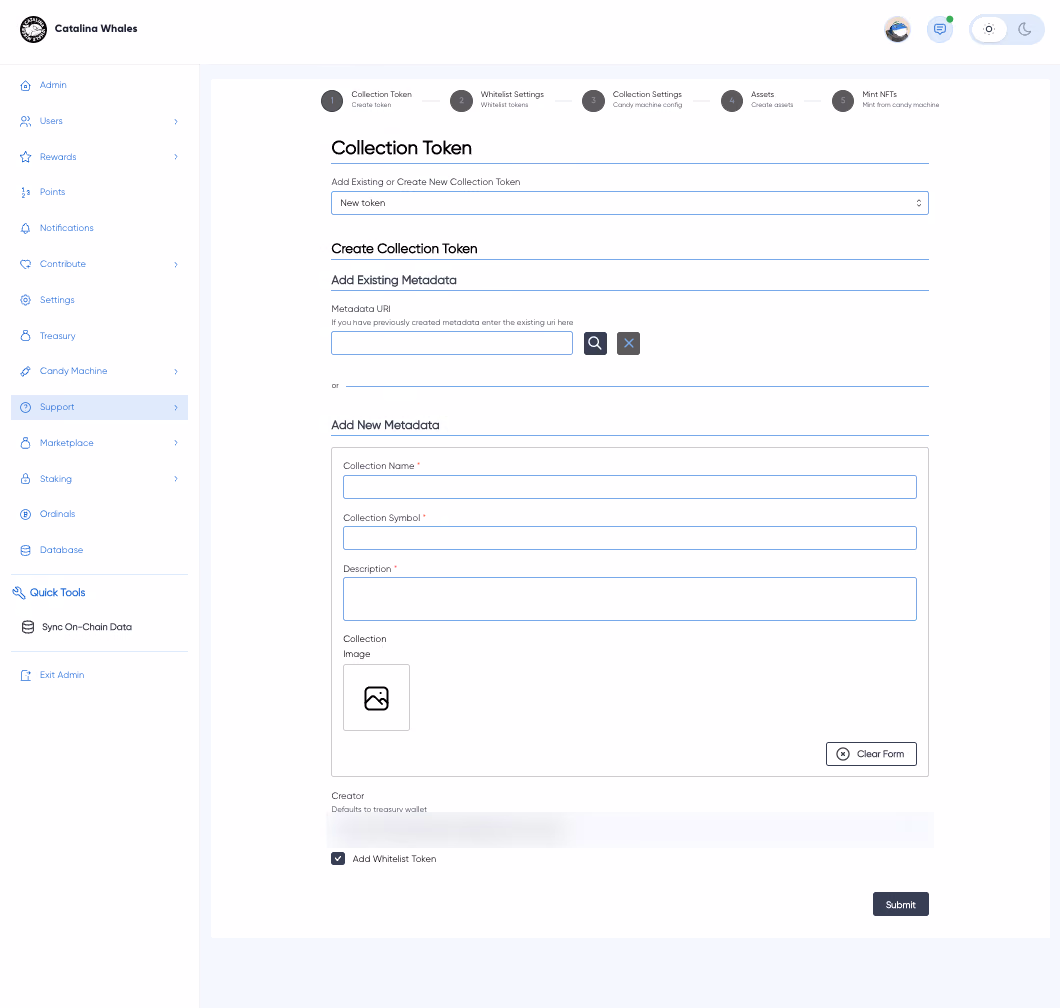Go to step 3 Collection Settings
Viewport: 1060px width, 1008px height.
633,100
